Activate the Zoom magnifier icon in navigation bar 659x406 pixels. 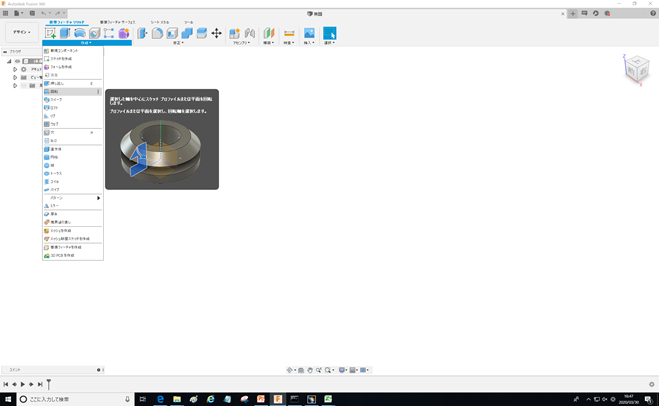click(x=319, y=370)
